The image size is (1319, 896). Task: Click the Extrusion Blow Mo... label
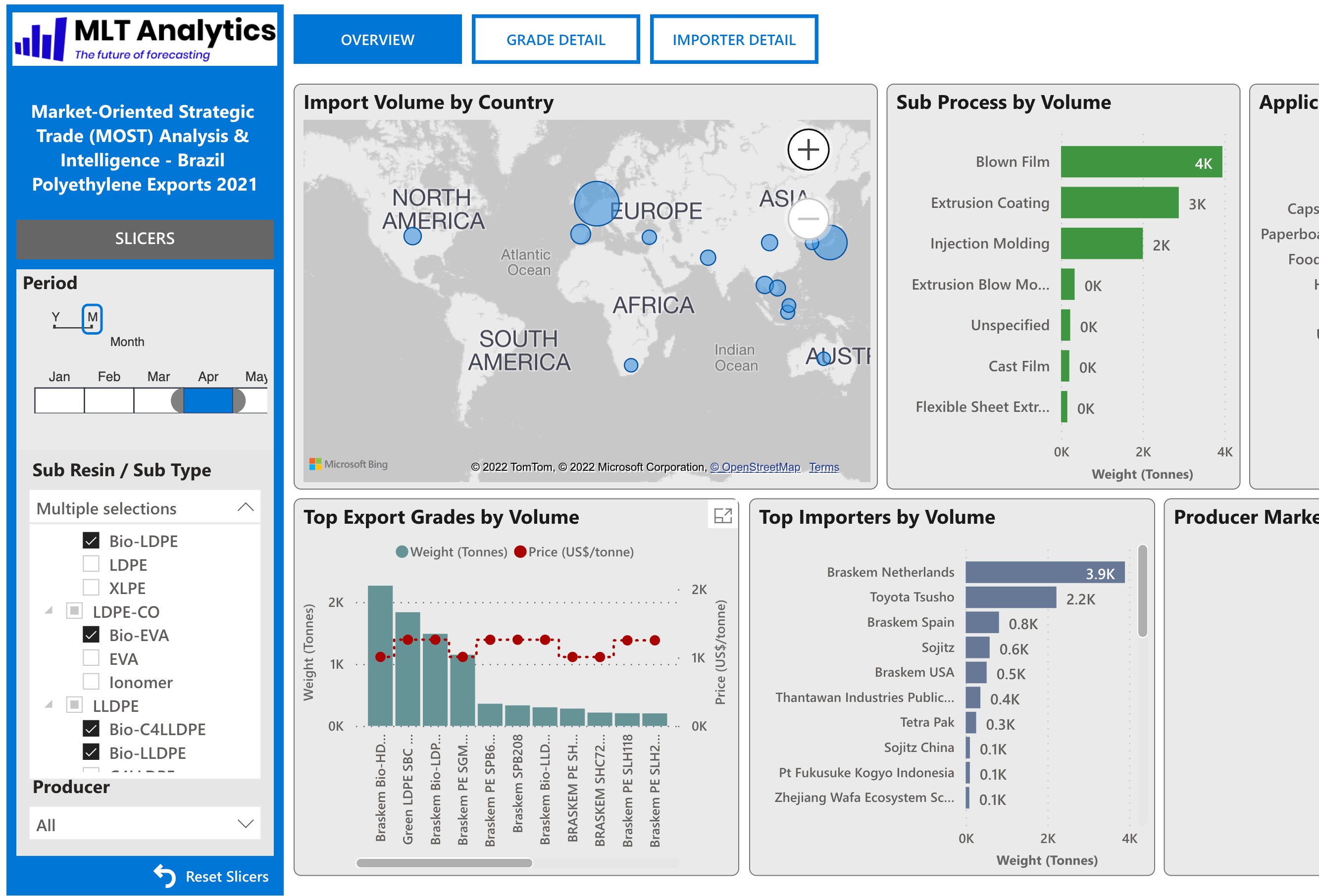(980, 284)
